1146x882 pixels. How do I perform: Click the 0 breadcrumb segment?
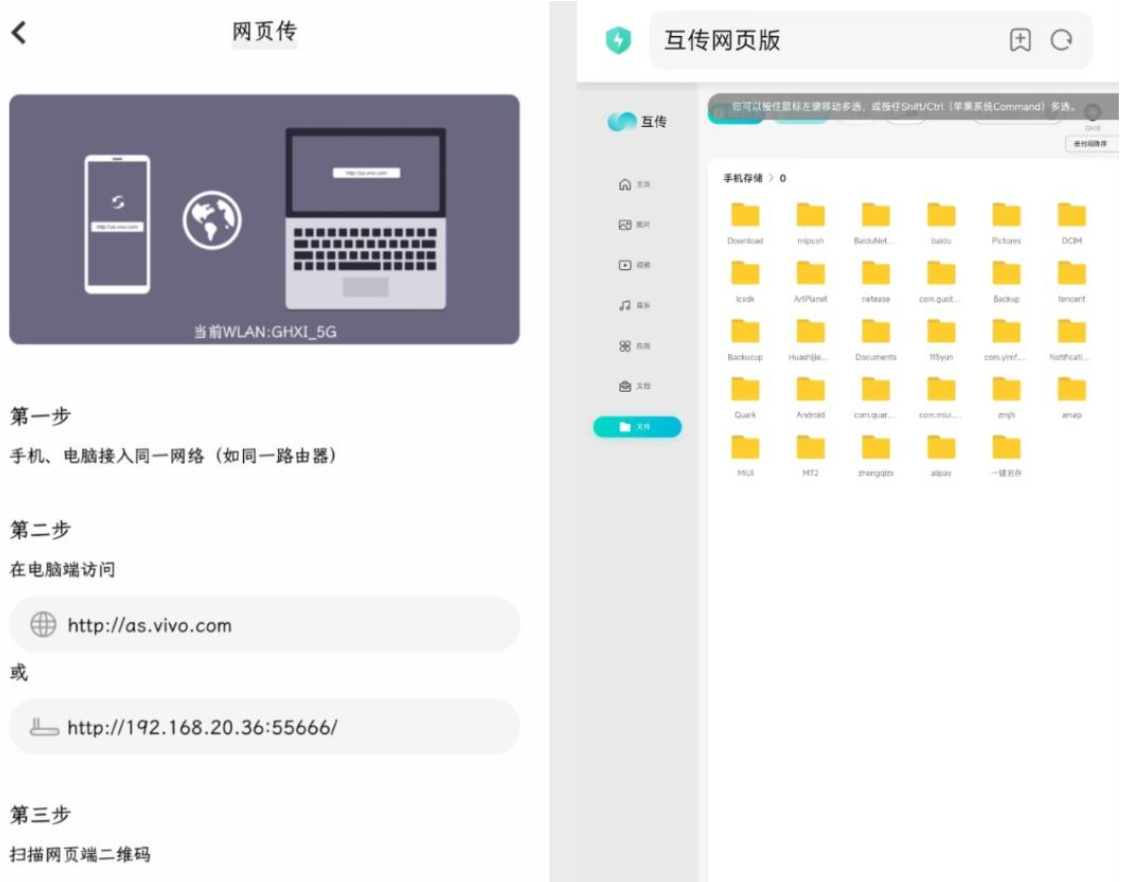(x=783, y=178)
